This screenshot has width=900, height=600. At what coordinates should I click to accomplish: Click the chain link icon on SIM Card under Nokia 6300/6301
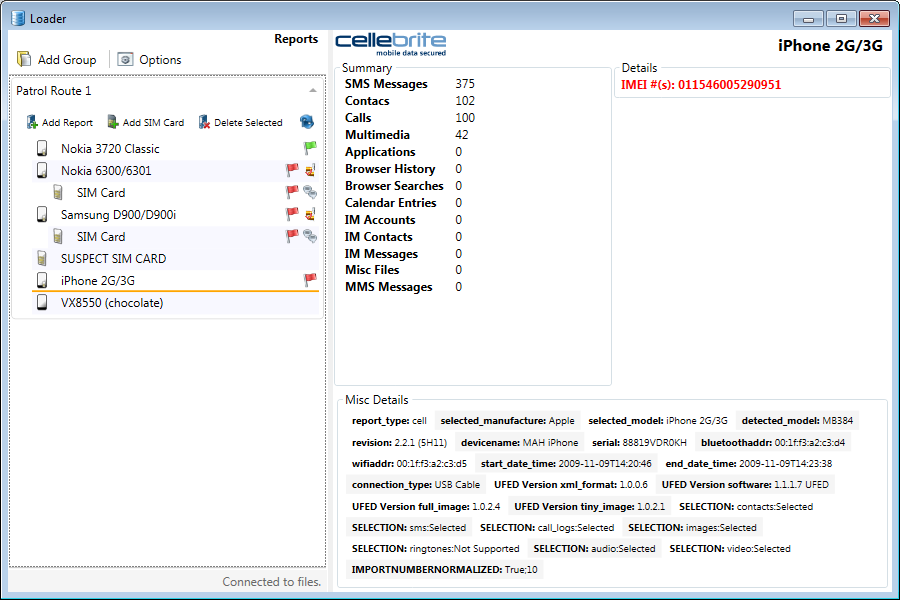coord(310,192)
